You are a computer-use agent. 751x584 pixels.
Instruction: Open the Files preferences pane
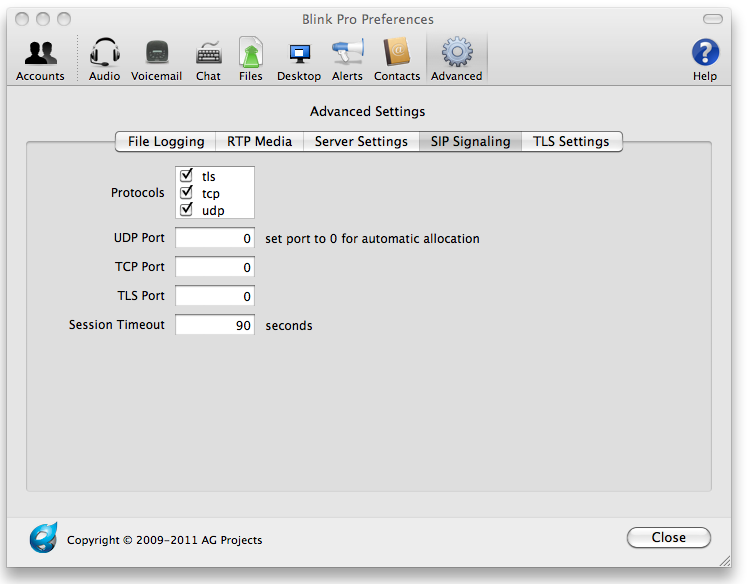251,60
